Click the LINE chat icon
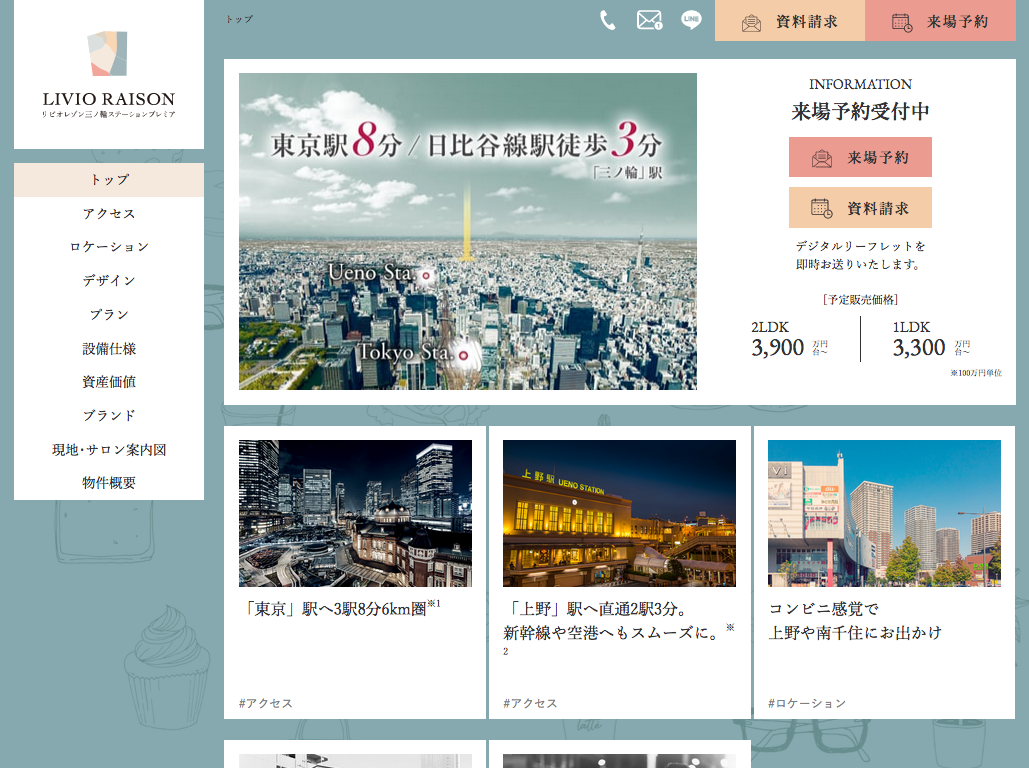Screen dimensions: 1029x768 tap(691, 20)
